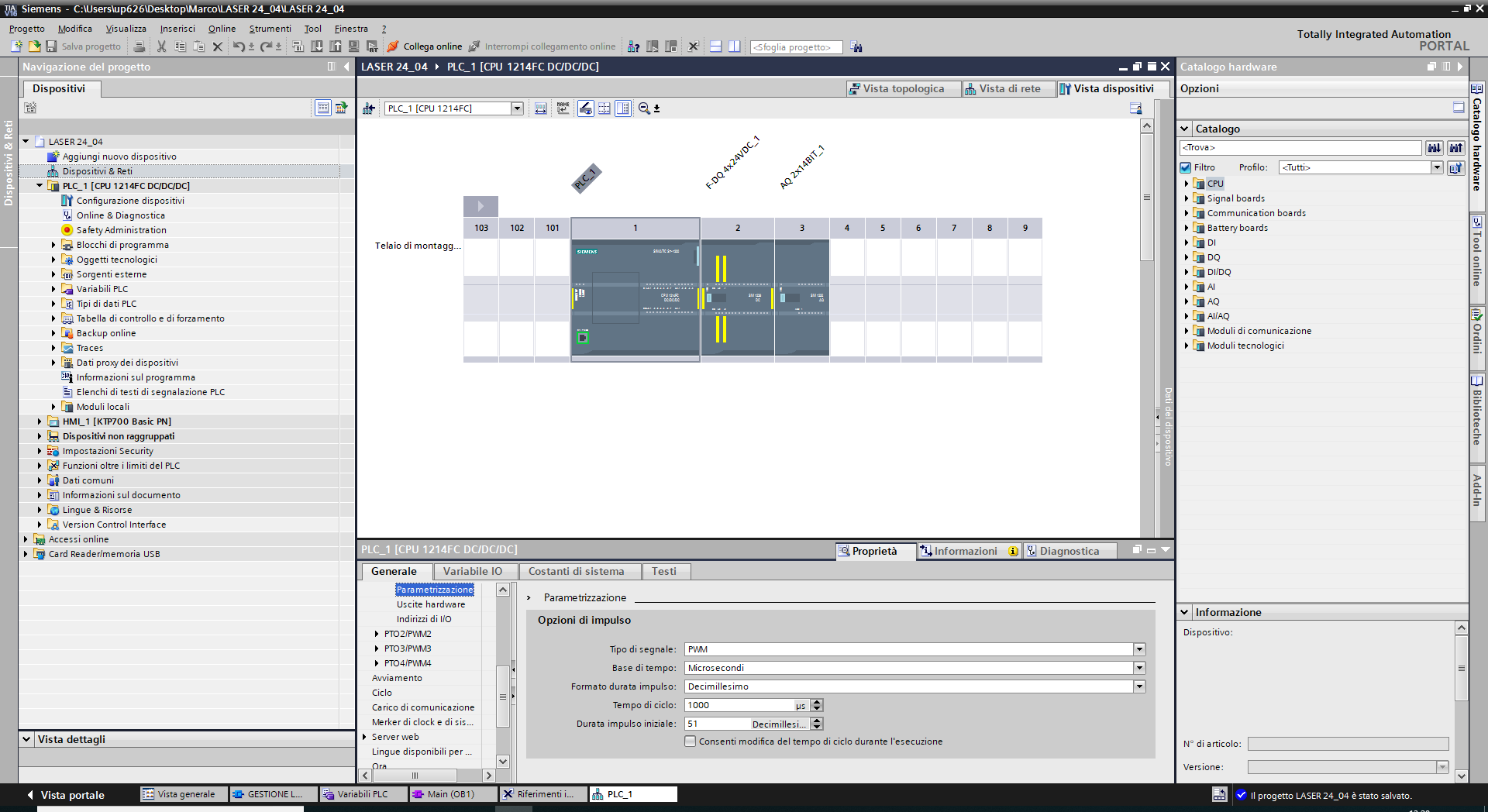Image resolution: width=1488 pixels, height=812 pixels.
Task: Enable Consenti modifica del tempo di ciclo checkbox
Action: [690, 741]
